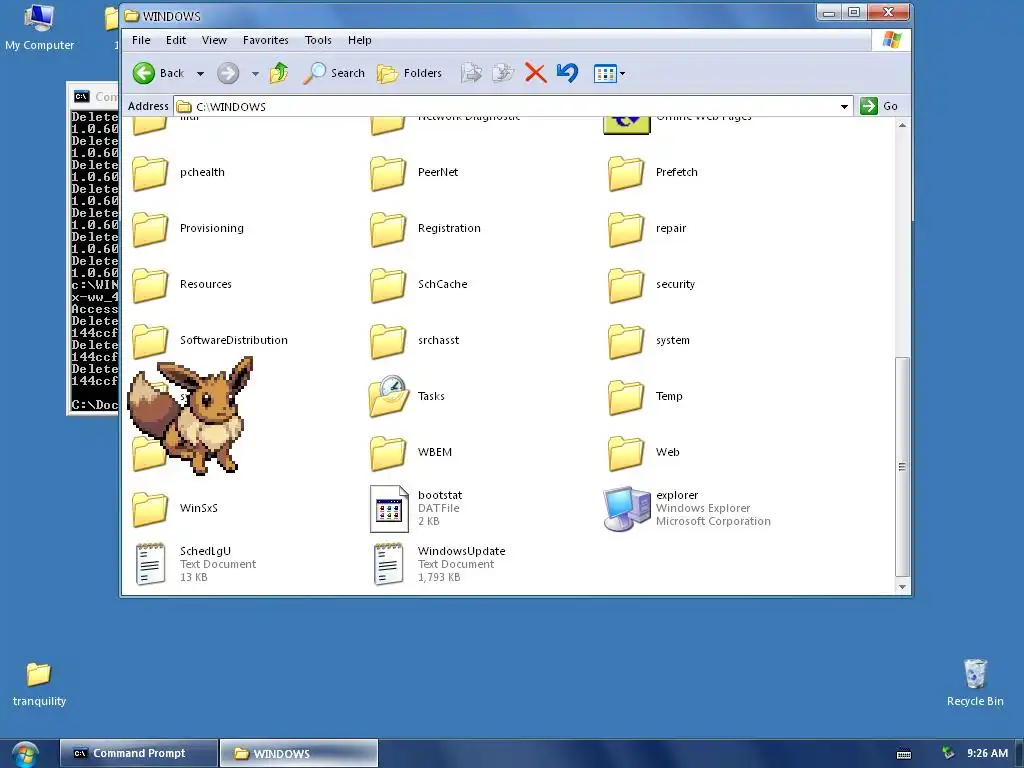Click the Start orb button
The height and width of the screenshot is (768, 1024).
click(24, 754)
